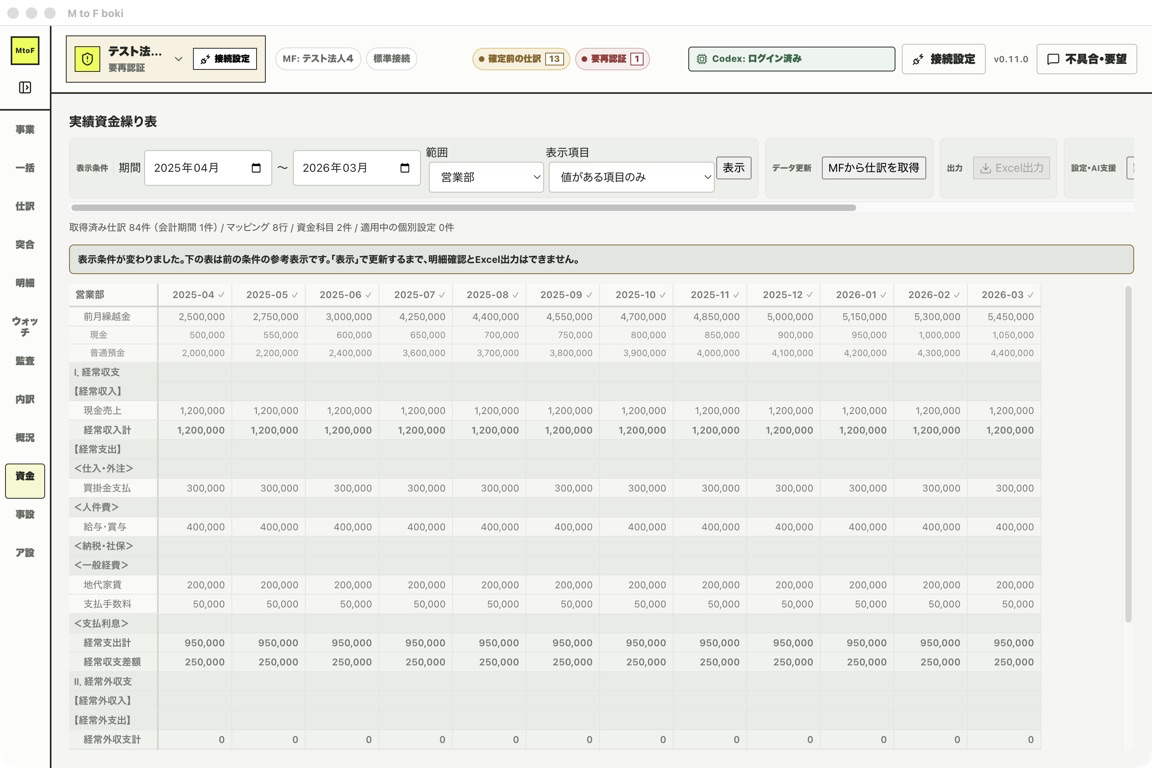Viewport: 1152px width, 768px height.
Task: Expand the テスト法 company selector chevron
Action: click(x=179, y=59)
